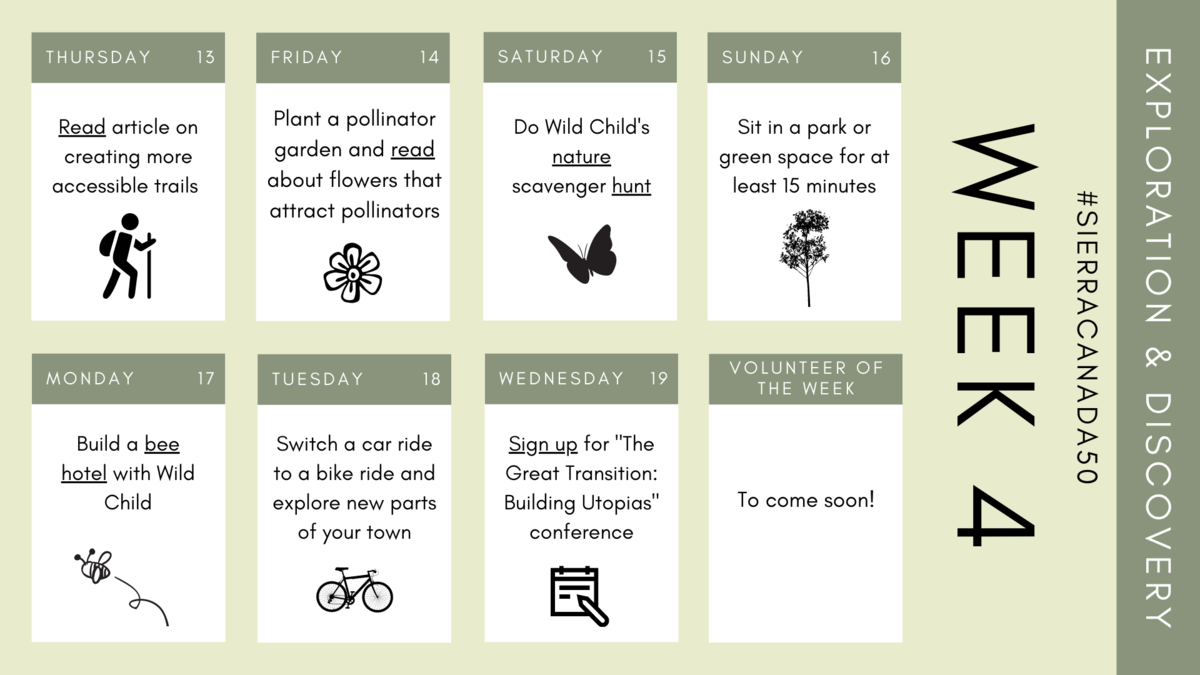This screenshot has height=675, width=1200.
Task: Select the Sunday 16 card header
Action: (x=804, y=57)
